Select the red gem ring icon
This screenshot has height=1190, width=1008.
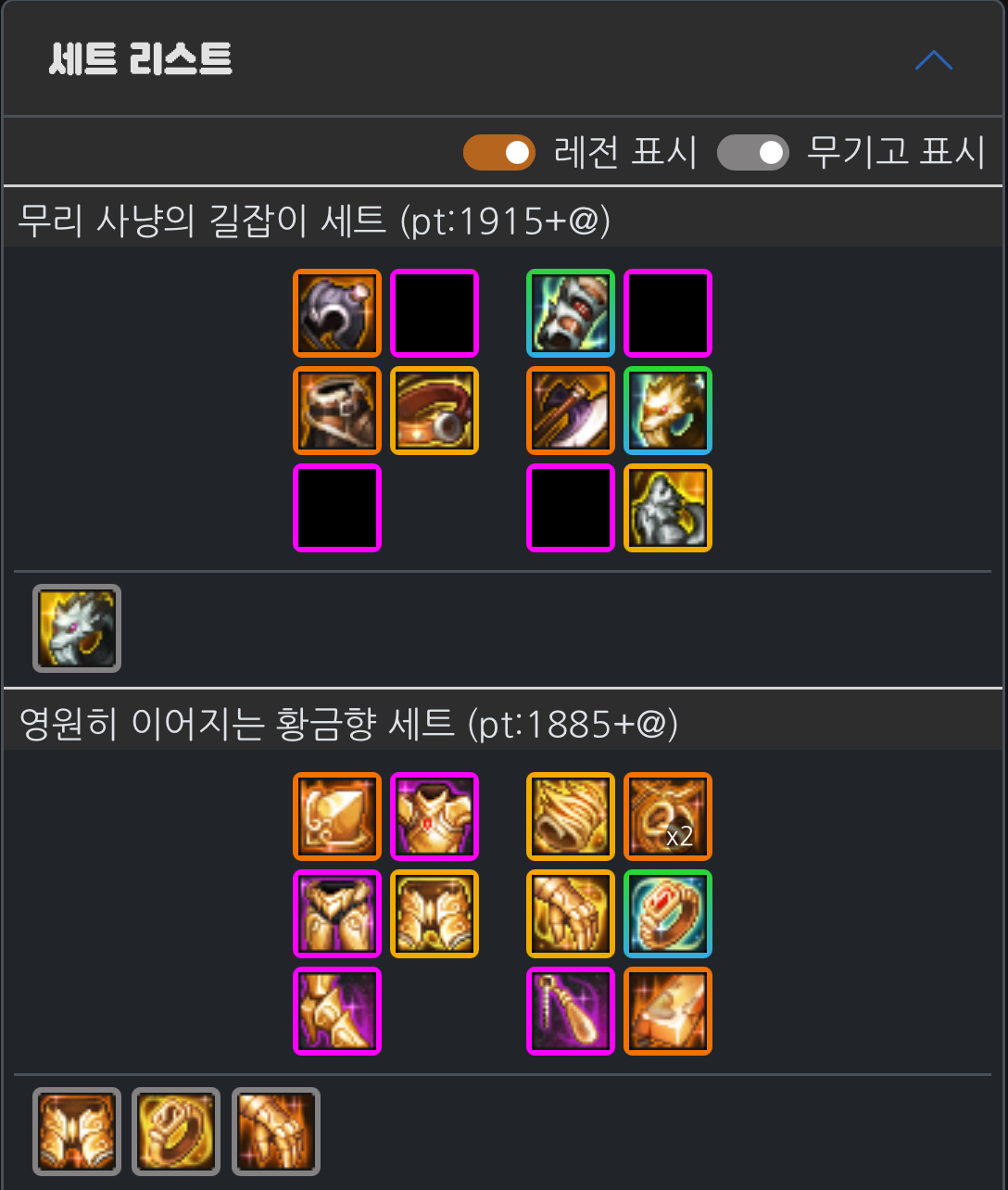[x=668, y=914]
